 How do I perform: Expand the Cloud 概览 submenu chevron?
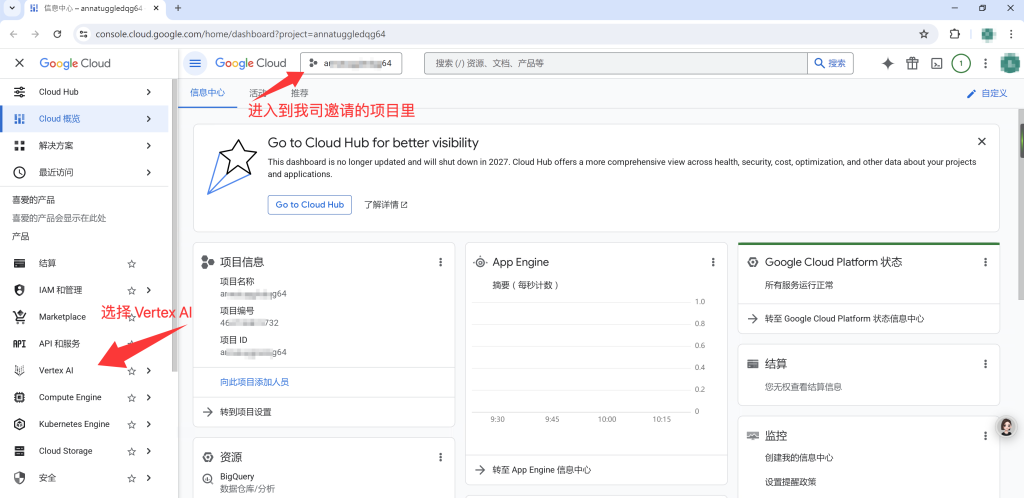tap(149, 119)
